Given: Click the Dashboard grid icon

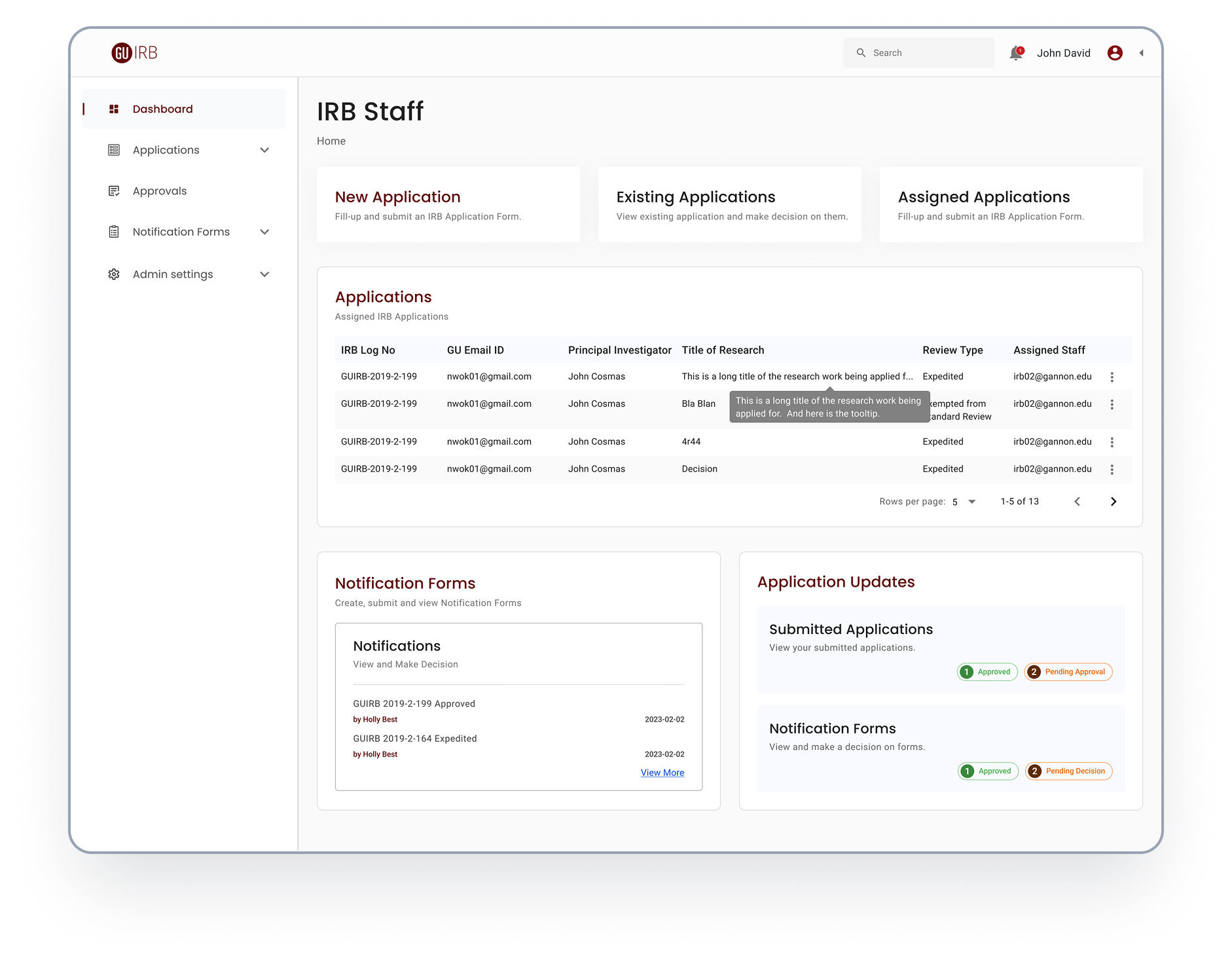Looking at the screenshot, I should 114,109.
